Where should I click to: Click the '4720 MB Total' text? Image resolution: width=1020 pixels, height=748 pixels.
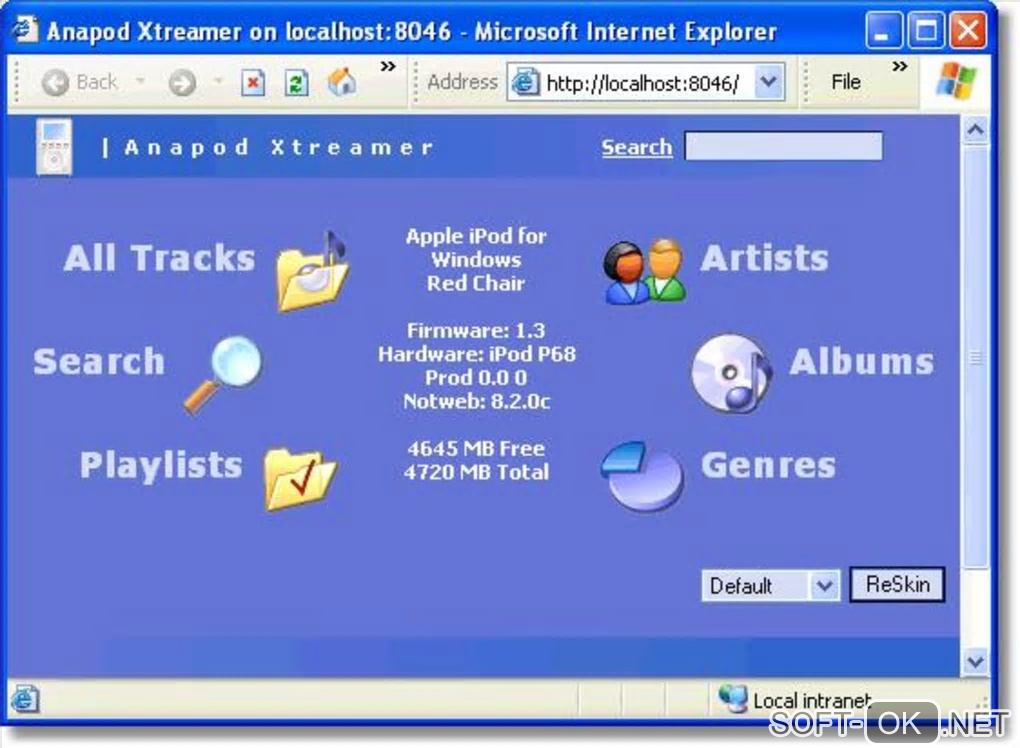pyautogui.click(x=476, y=472)
